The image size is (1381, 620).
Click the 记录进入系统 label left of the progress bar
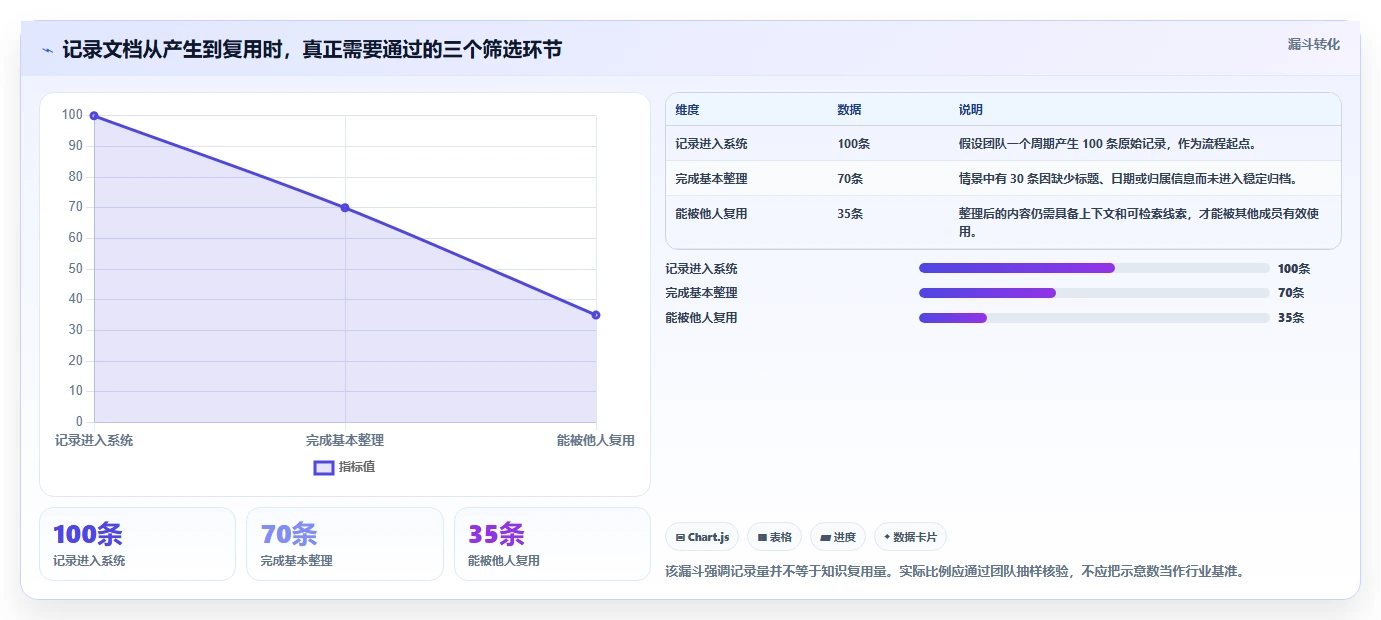[701, 268]
